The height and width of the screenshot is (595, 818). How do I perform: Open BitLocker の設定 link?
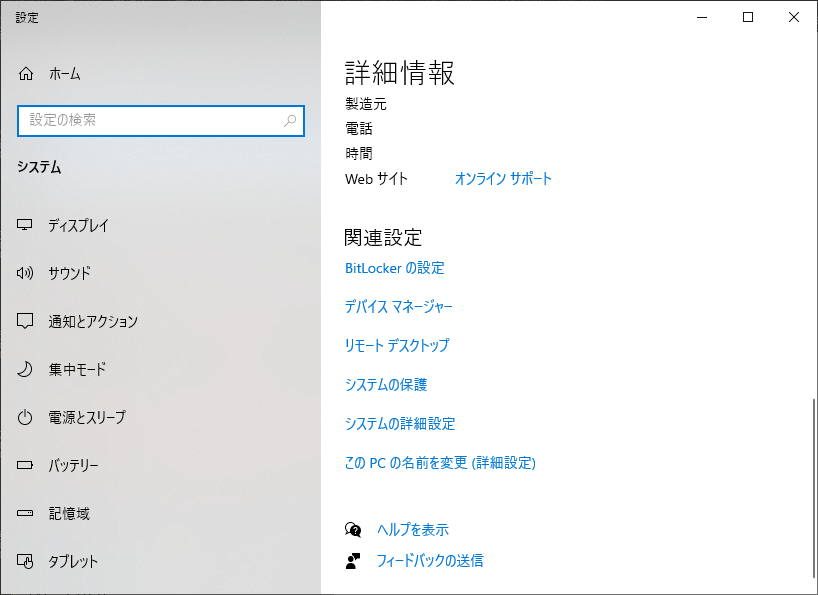tap(394, 268)
